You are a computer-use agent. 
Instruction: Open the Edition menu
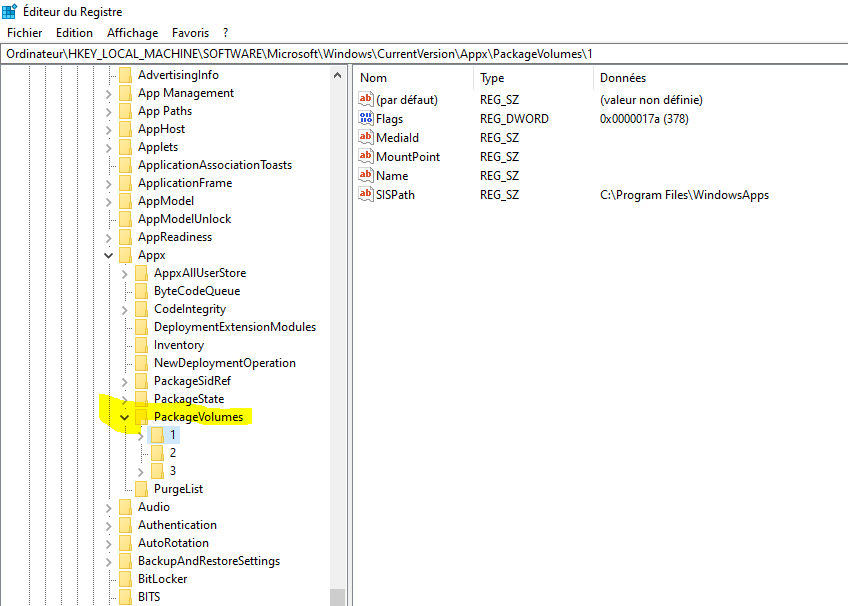point(74,33)
